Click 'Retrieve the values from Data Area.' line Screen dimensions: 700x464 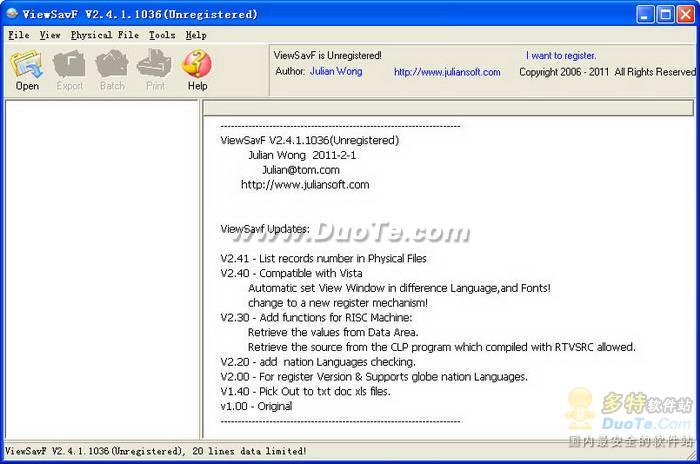coord(333,332)
